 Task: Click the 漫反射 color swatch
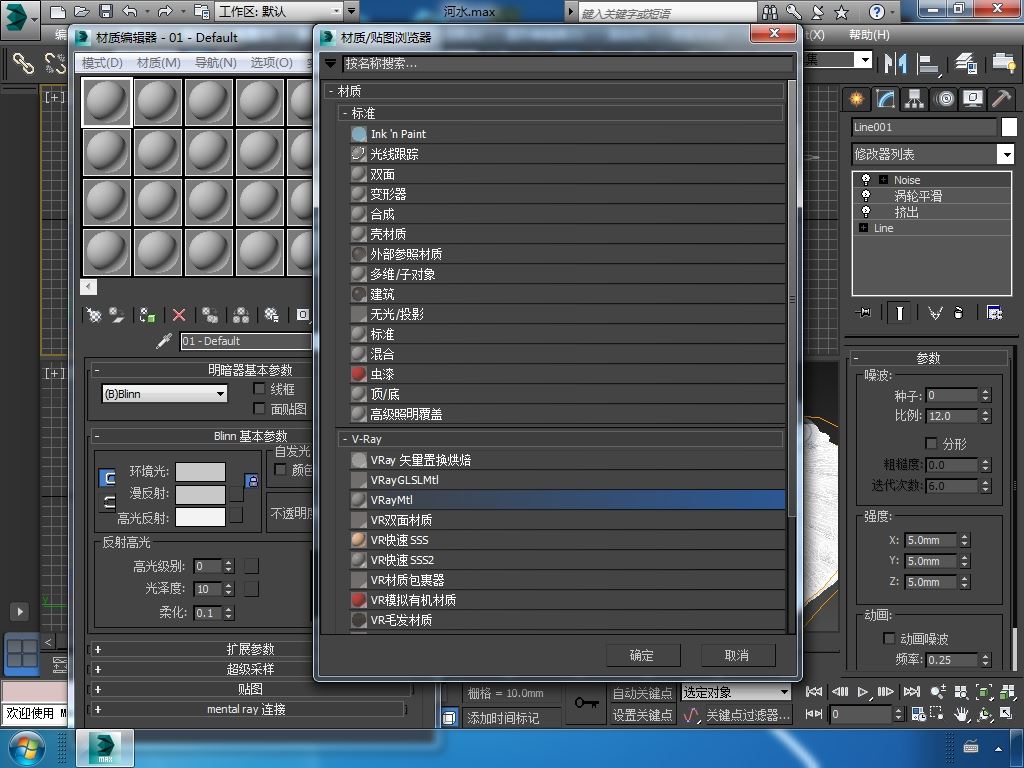coord(200,494)
